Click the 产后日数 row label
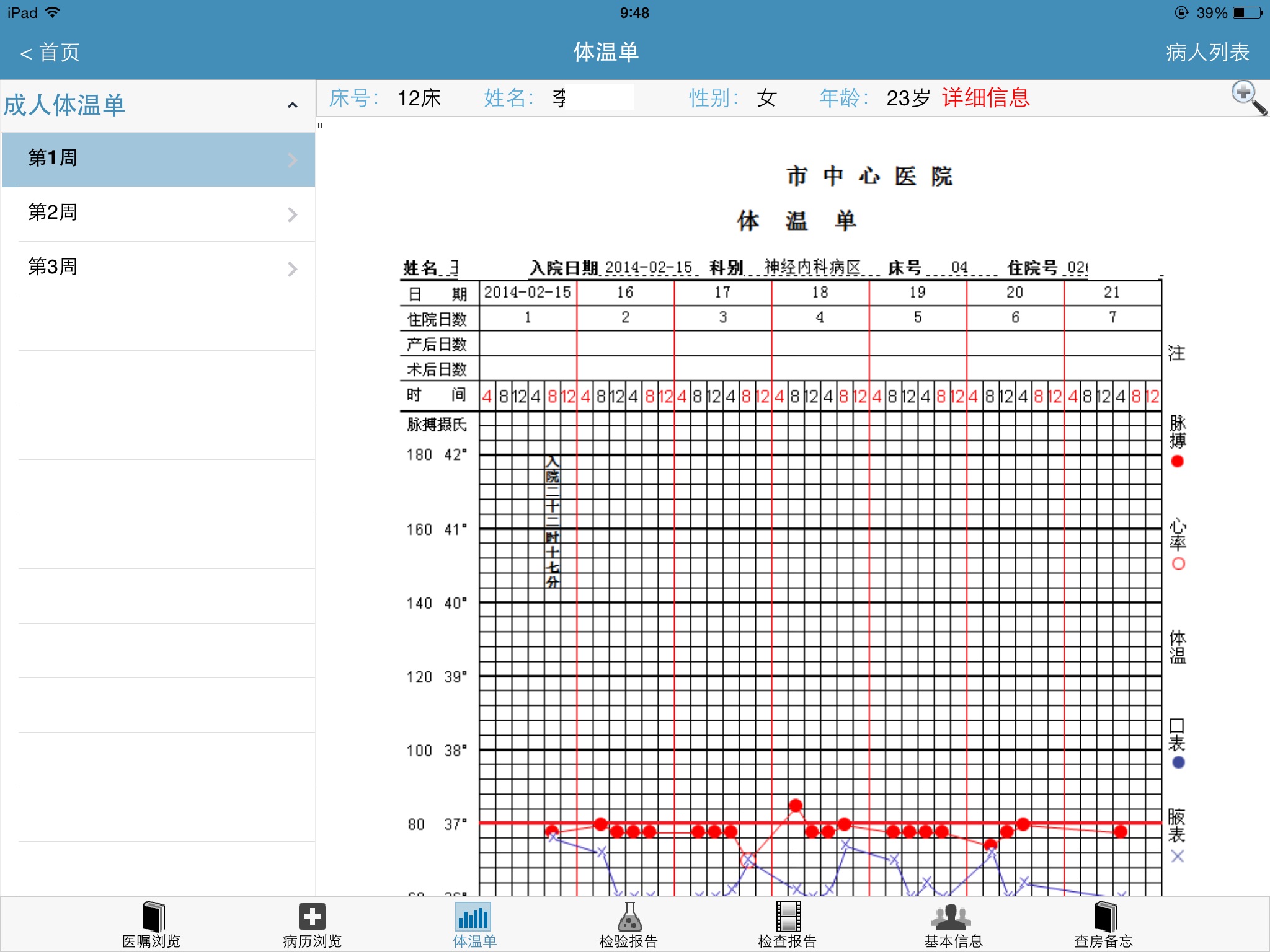Image resolution: width=1270 pixels, height=952 pixels. 437,344
